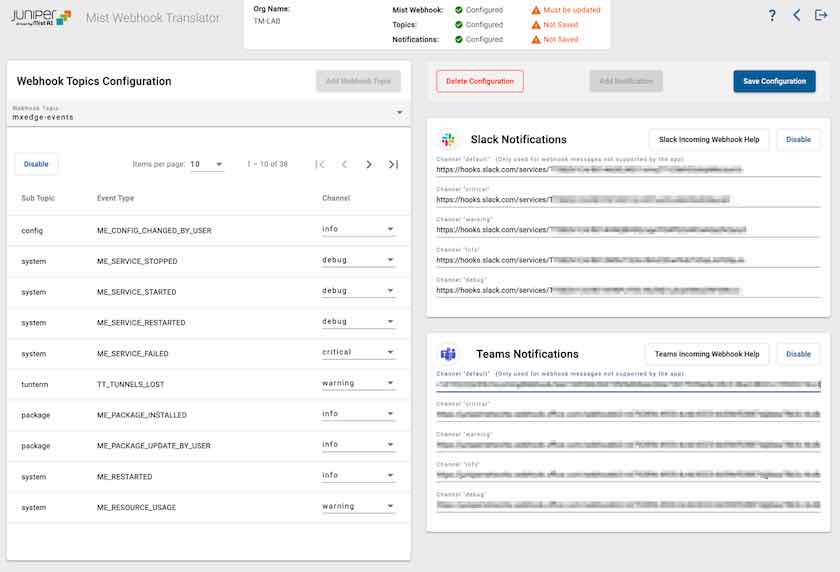Click the Sub Topic column header
Image resolution: width=840 pixels, height=572 pixels.
(x=38, y=198)
